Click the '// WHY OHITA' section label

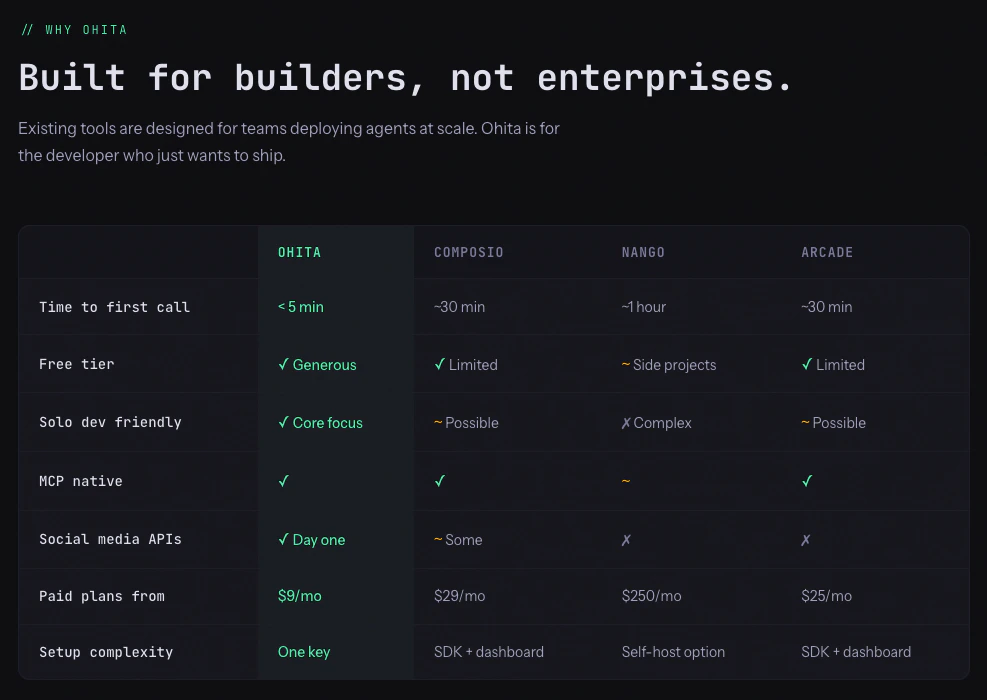pos(74,30)
